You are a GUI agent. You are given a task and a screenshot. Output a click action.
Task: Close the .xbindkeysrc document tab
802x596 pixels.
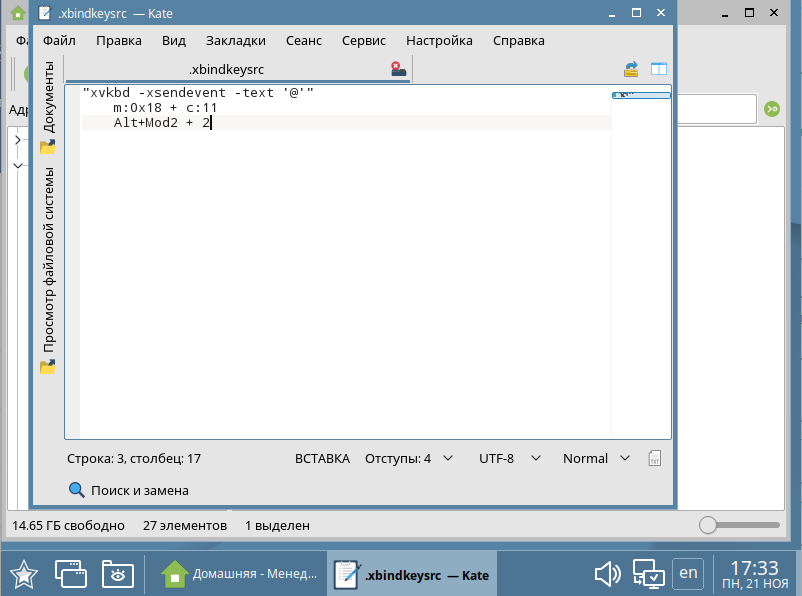(398, 69)
